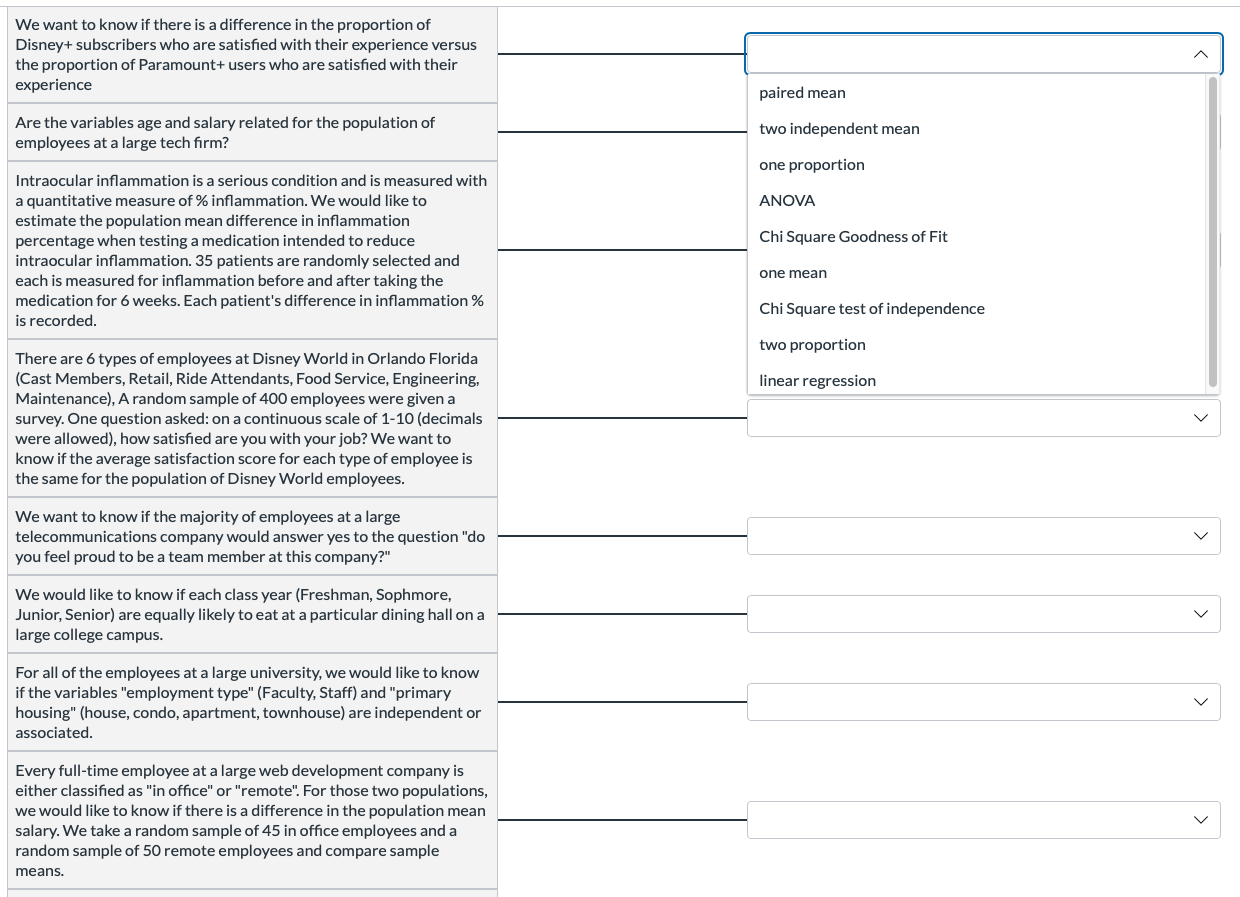This screenshot has height=897, width=1240.
Task: Click the chevron on the employment type question dropdown
Action: [1200, 701]
